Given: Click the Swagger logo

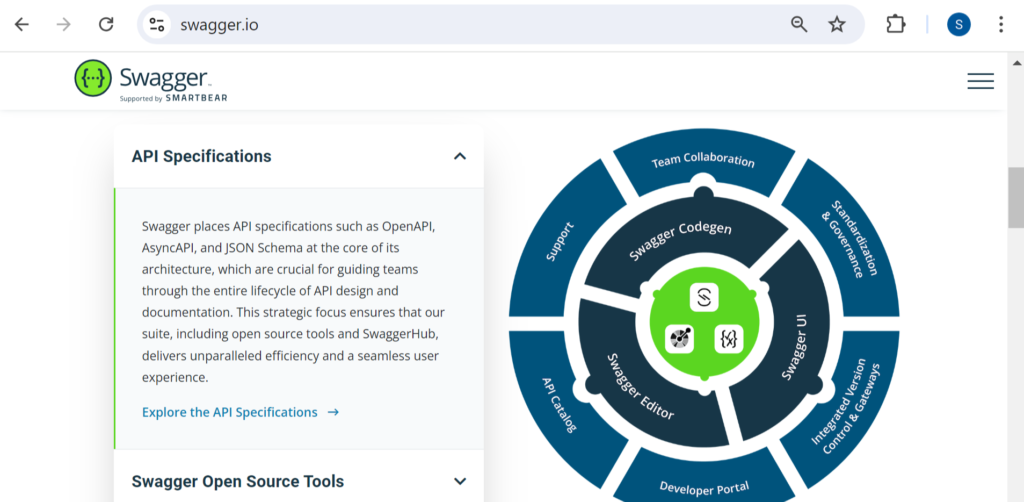Looking at the screenshot, I should (x=151, y=80).
